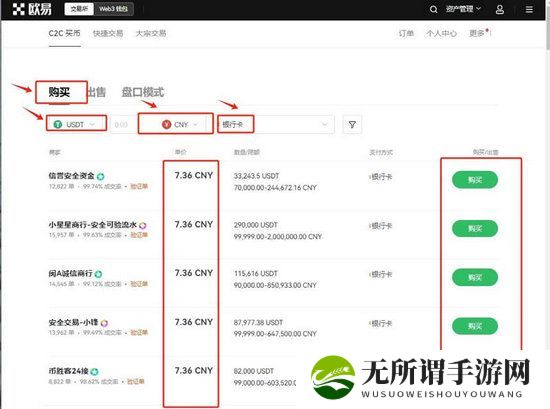Click the 82,000 USDT quantity
This screenshot has height=409, width=550.
(254, 371)
